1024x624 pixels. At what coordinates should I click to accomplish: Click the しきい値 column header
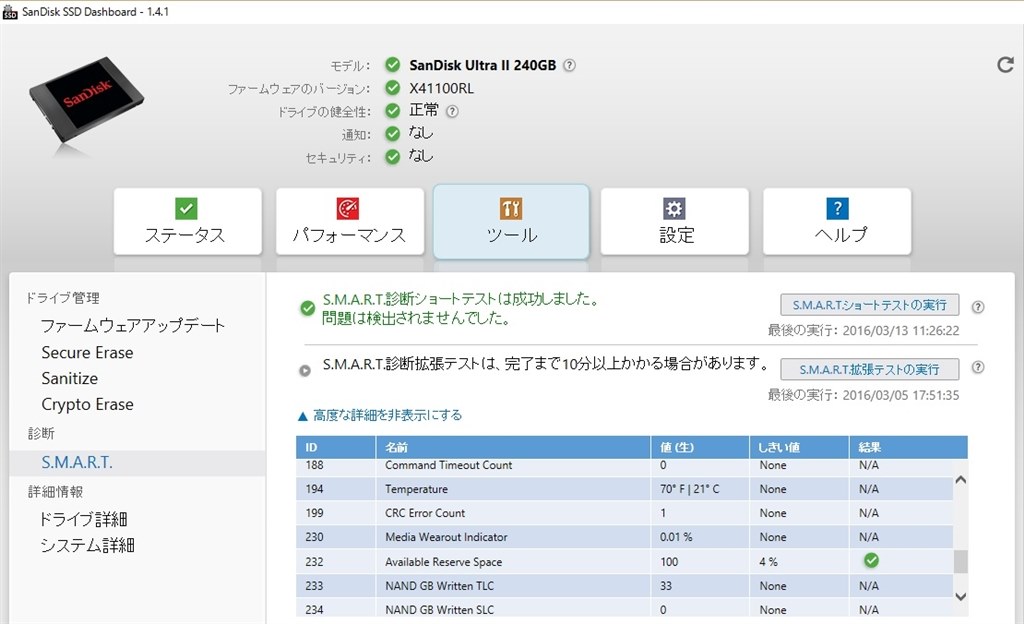(799, 447)
